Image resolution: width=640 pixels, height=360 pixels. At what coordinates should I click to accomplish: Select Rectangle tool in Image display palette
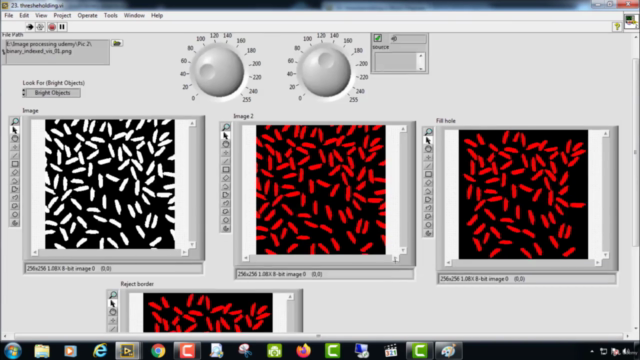[x=15, y=164]
